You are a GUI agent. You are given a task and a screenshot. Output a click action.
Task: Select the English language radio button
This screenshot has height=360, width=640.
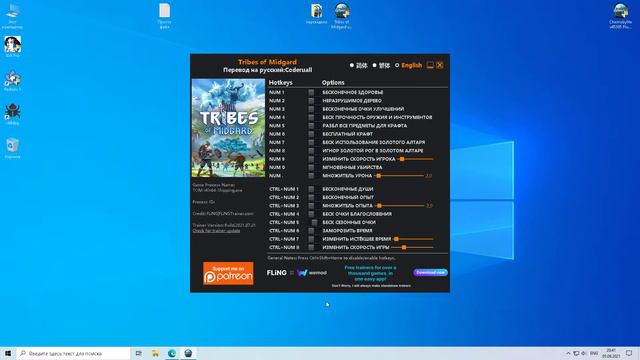(x=397, y=65)
